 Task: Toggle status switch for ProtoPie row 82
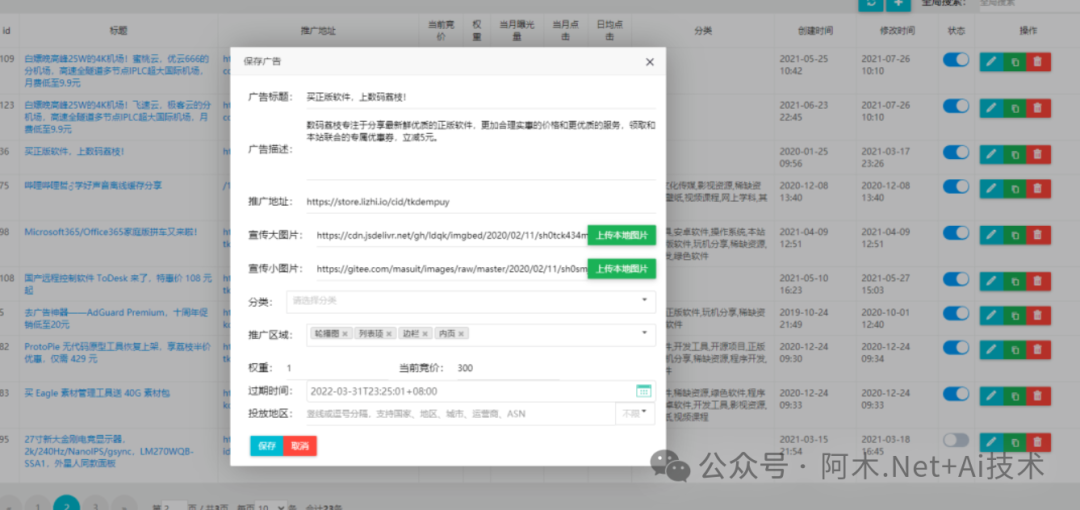click(x=956, y=348)
